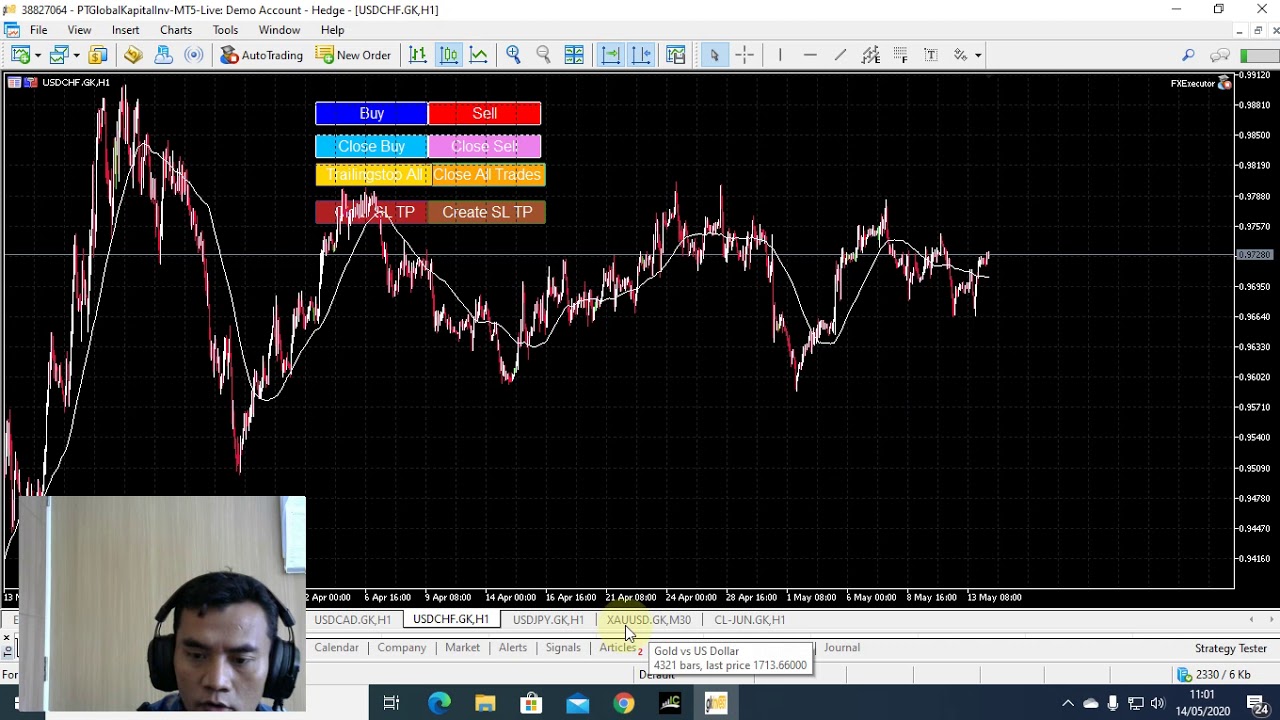Open the File menu
Viewport: 1280px width, 720px height.
(x=38, y=30)
